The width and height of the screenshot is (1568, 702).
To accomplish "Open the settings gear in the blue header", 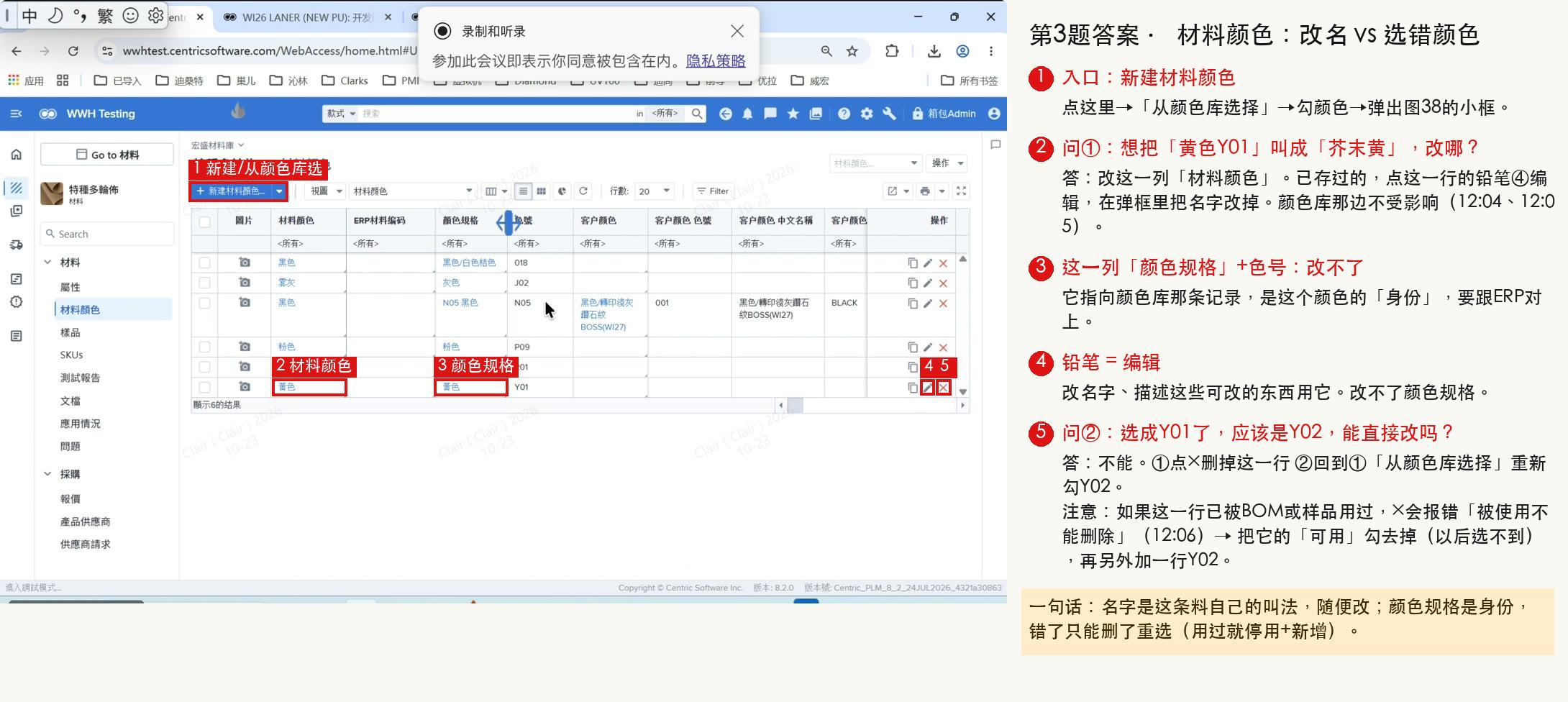I will coord(867,114).
